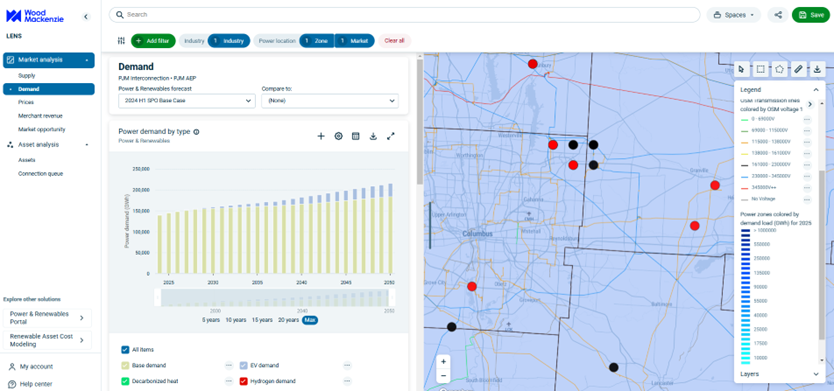The image size is (834, 391).
Task: Select the rectangle selection map tool
Action: coord(761,69)
